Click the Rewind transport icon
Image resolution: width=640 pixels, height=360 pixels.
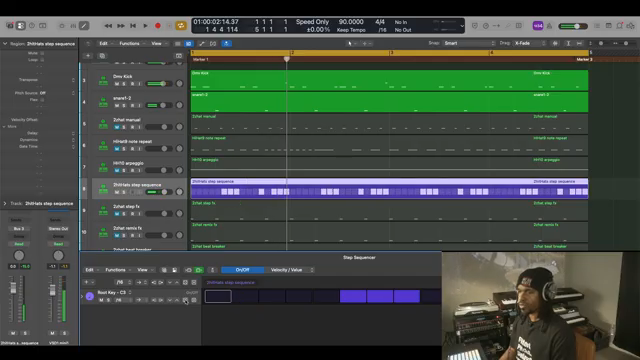[108, 26]
